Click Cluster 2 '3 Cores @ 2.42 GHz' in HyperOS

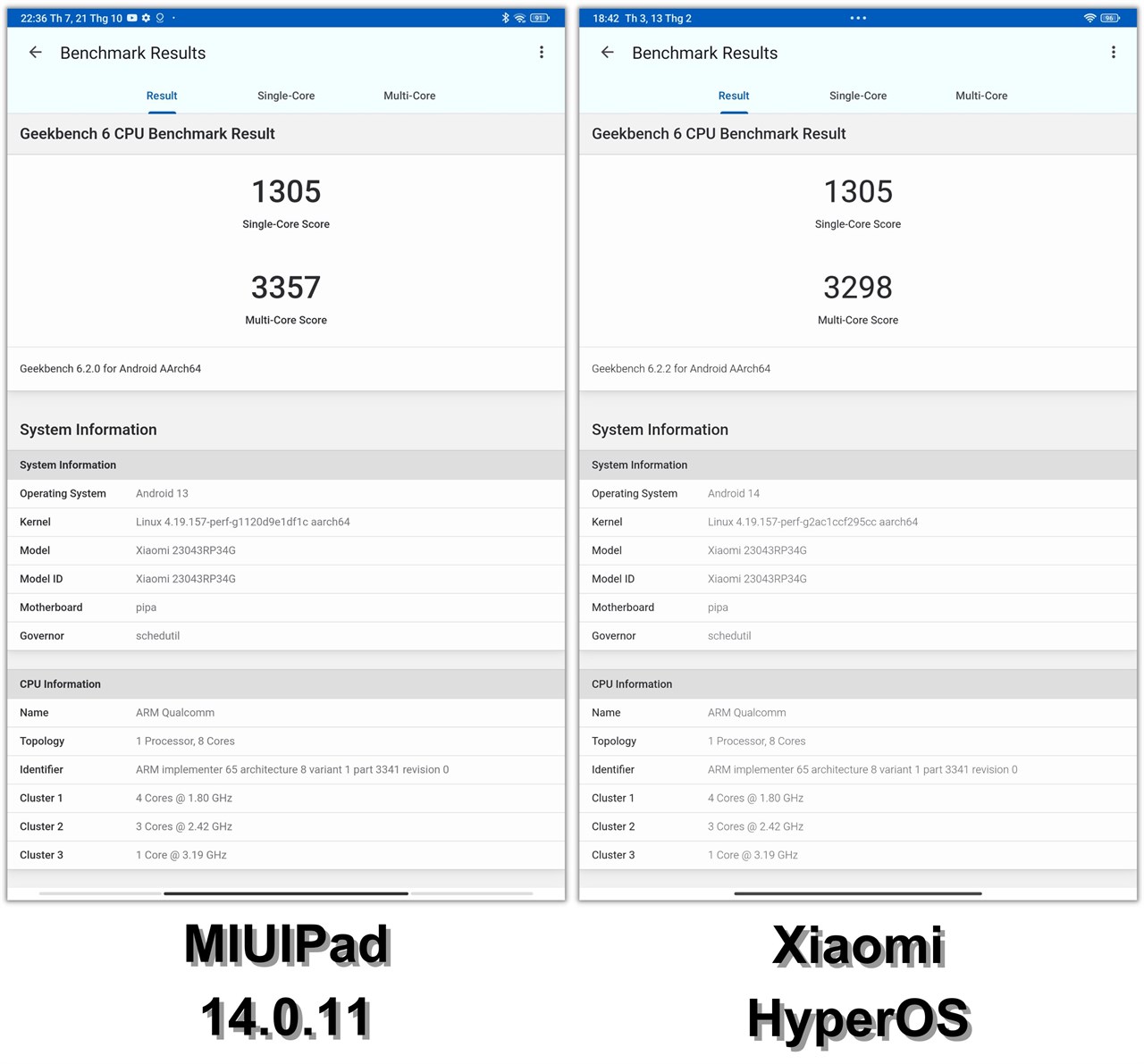point(755,827)
